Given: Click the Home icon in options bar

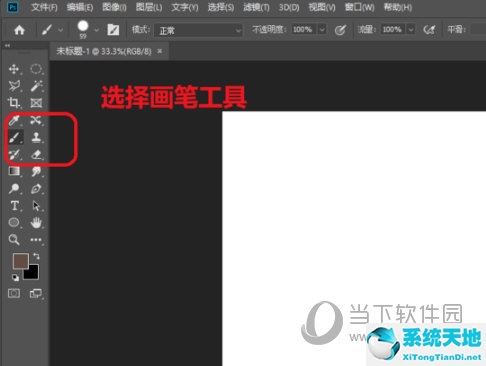Looking at the screenshot, I should coord(19,30).
